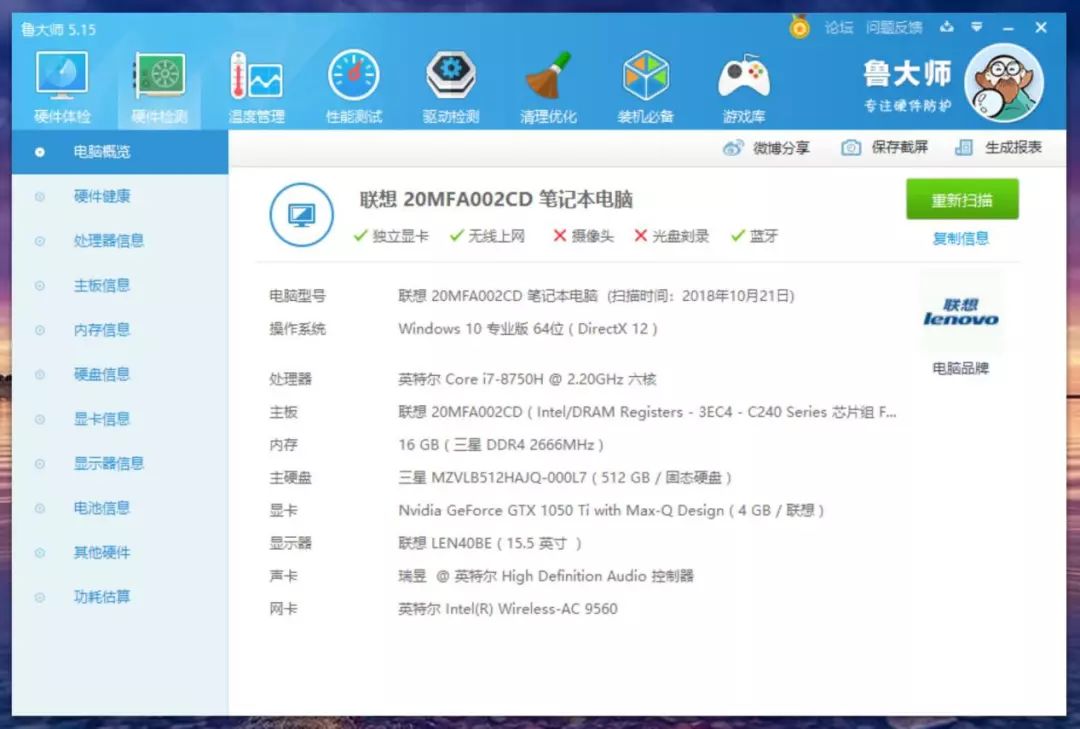
Task: Click the gold medal icon in title bar
Action: 800,28
